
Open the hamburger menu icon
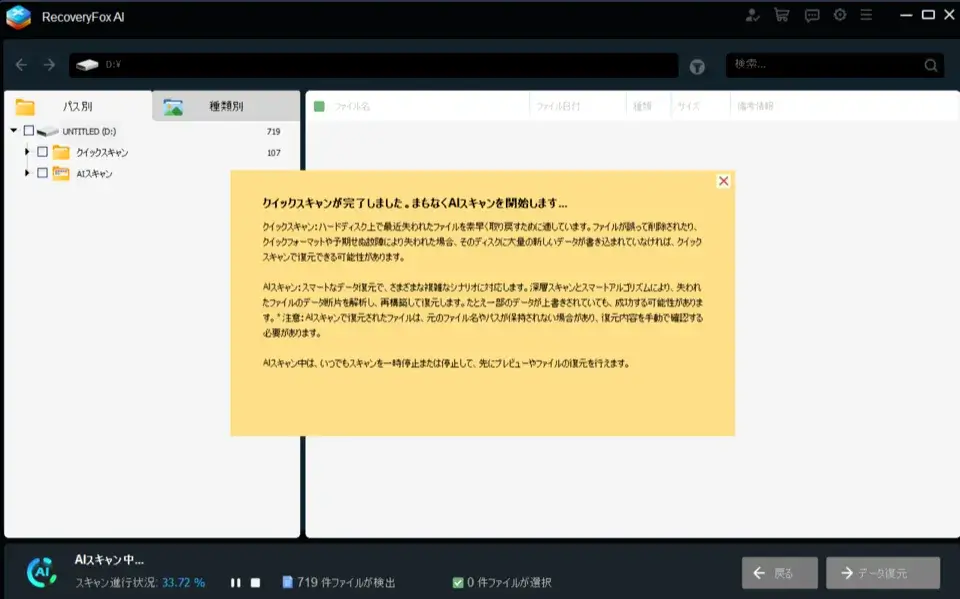[866, 15]
